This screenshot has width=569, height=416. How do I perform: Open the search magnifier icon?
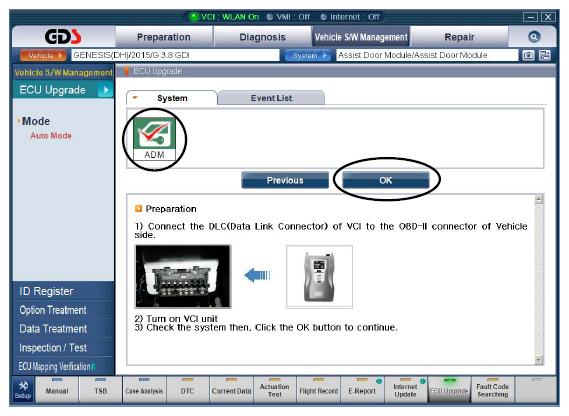(x=534, y=37)
